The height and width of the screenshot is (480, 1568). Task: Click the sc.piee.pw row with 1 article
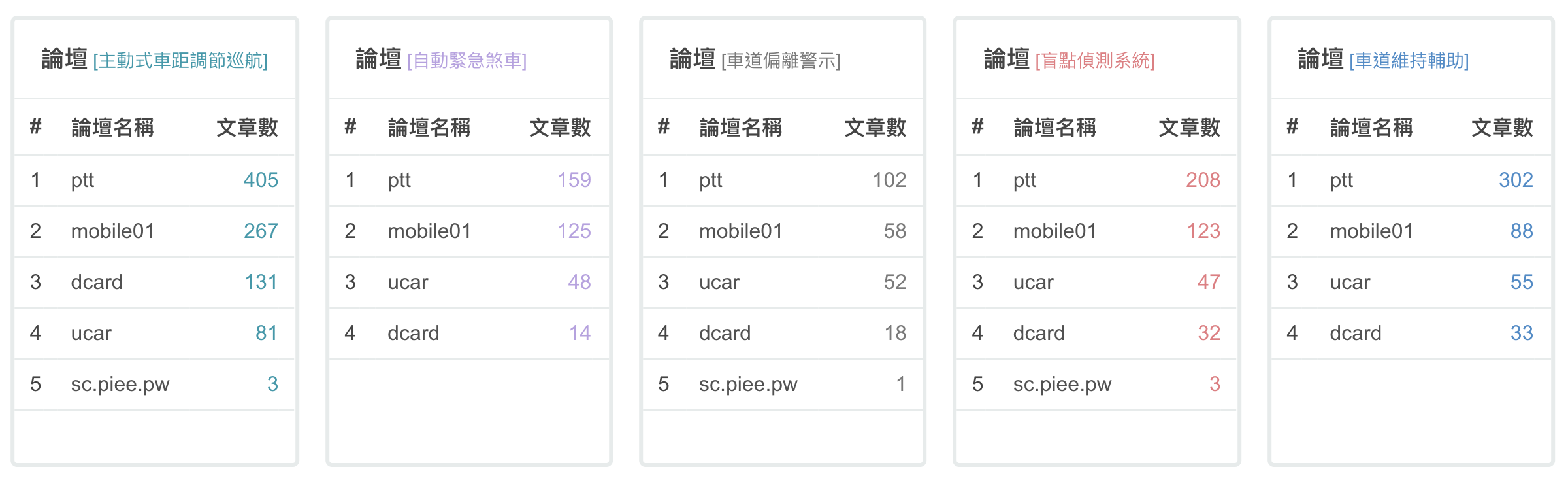(x=783, y=384)
